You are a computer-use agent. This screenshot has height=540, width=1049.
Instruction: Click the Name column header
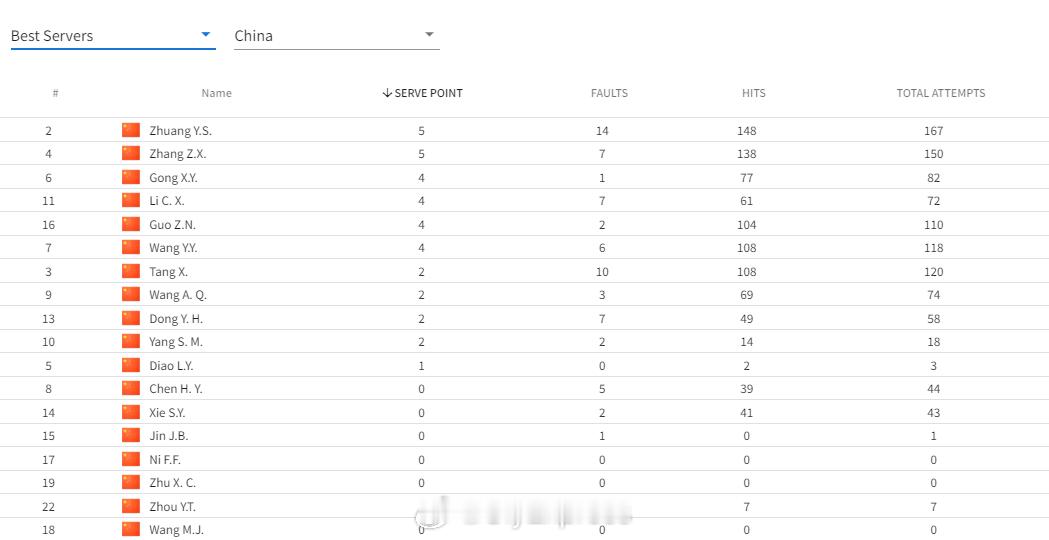(216, 93)
